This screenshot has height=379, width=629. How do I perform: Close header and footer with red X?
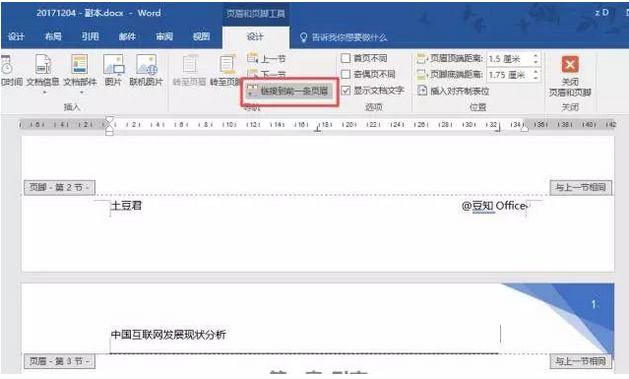click(570, 64)
